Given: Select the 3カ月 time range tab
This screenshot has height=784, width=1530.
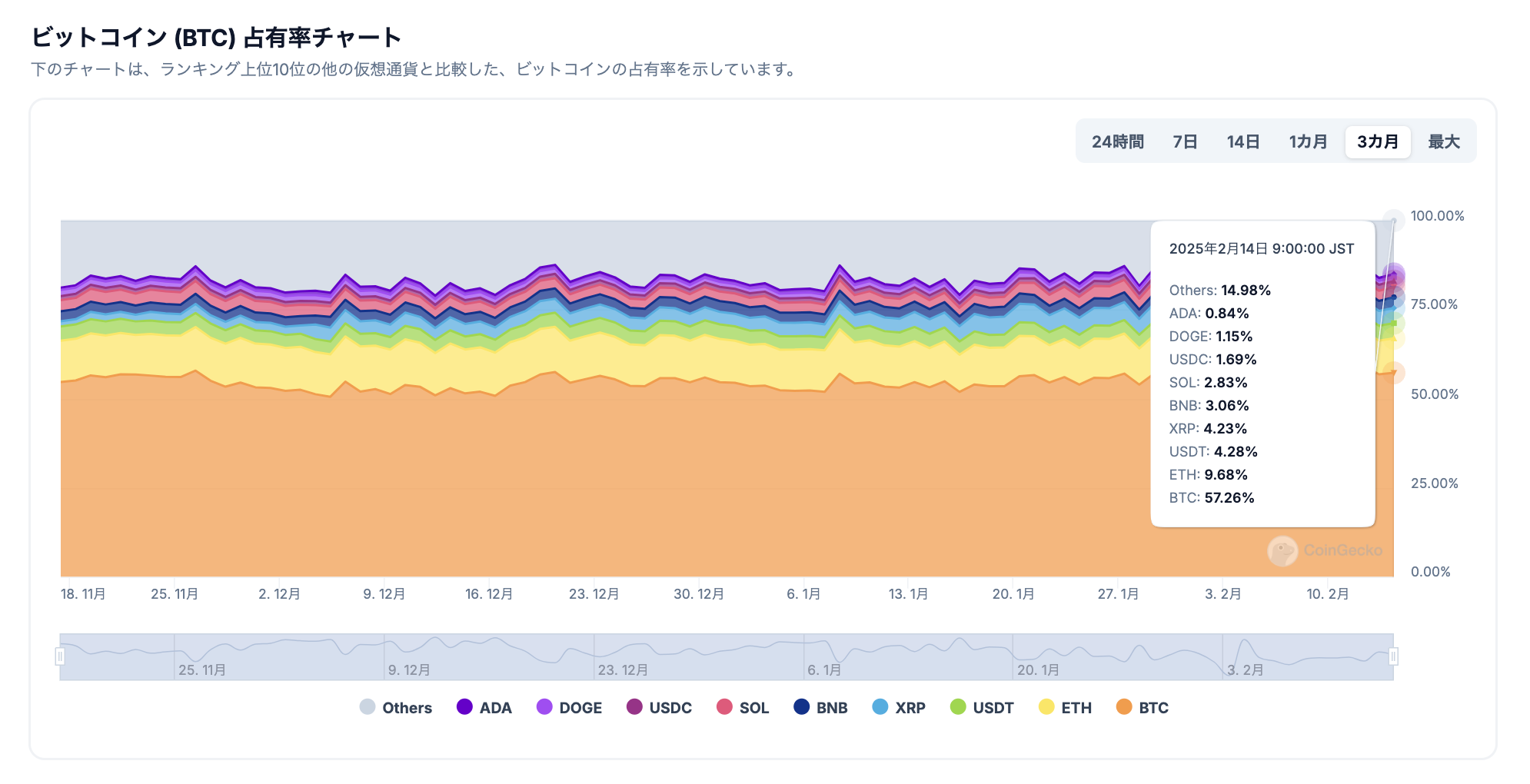Looking at the screenshot, I should 1377,141.
